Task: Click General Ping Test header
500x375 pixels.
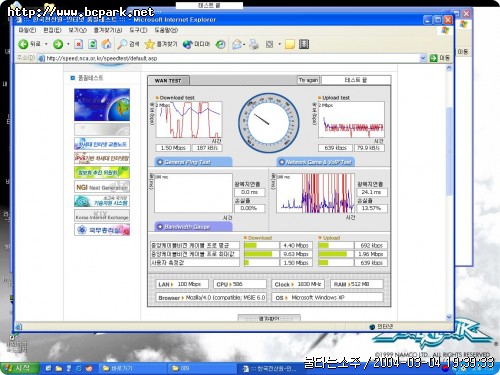Action: [193, 162]
